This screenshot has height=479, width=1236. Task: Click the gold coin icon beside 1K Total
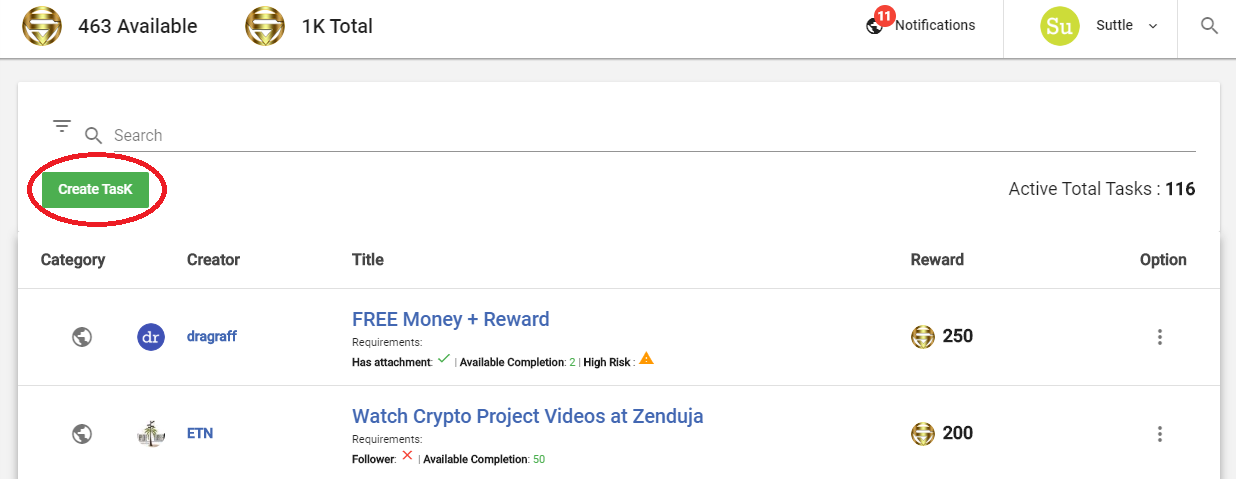click(x=265, y=26)
